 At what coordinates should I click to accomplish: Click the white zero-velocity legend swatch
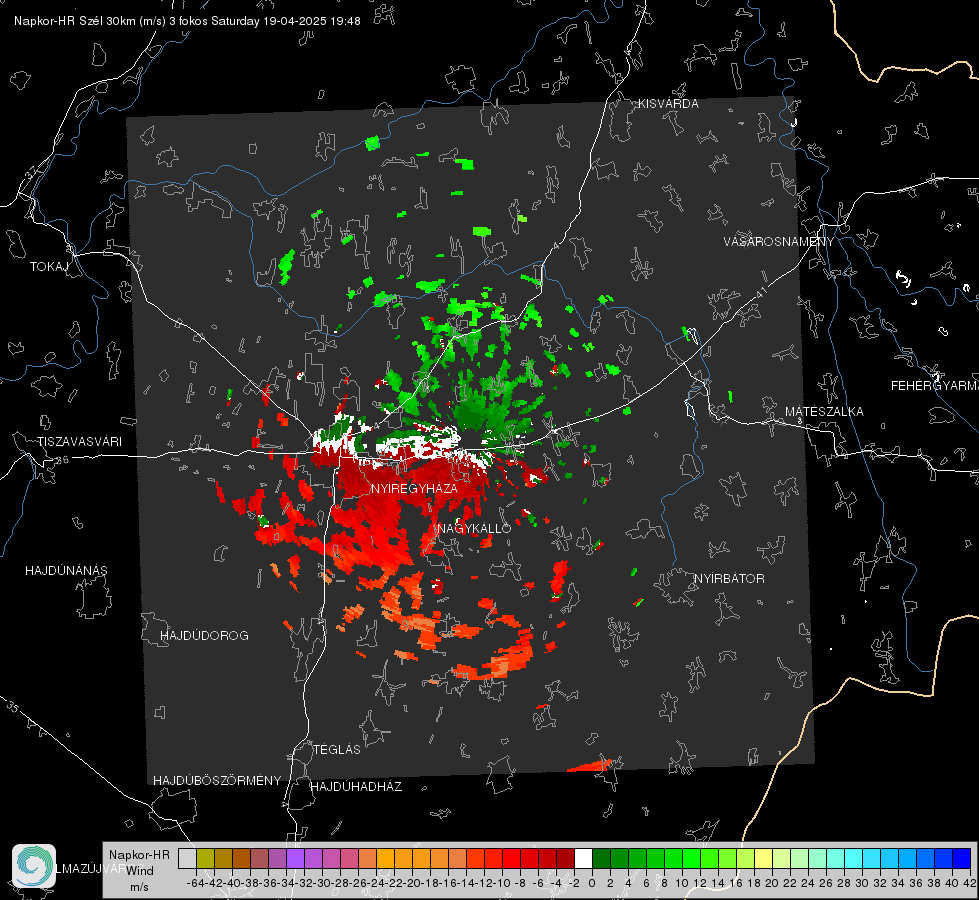pyautogui.click(x=583, y=858)
